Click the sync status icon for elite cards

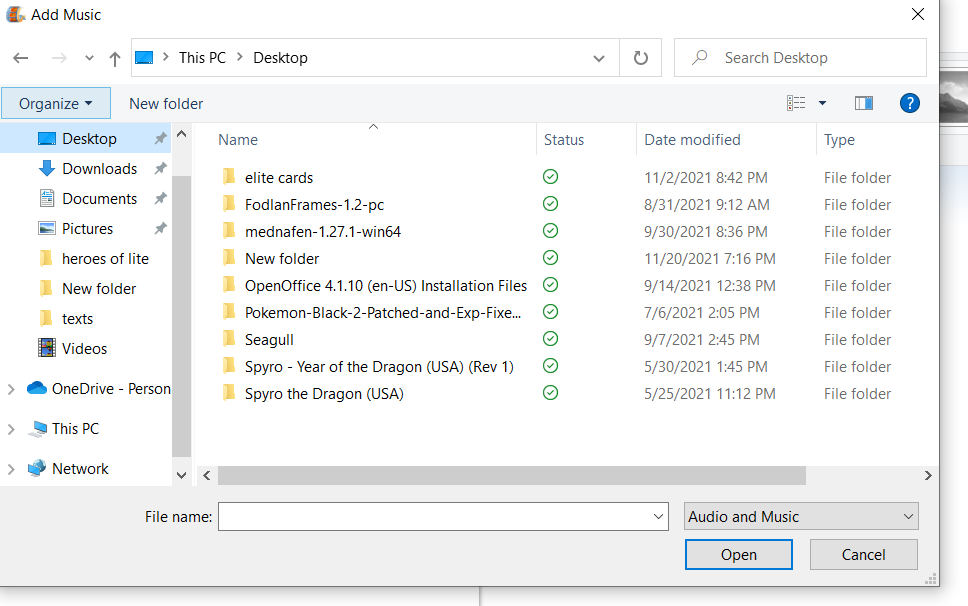pos(551,177)
